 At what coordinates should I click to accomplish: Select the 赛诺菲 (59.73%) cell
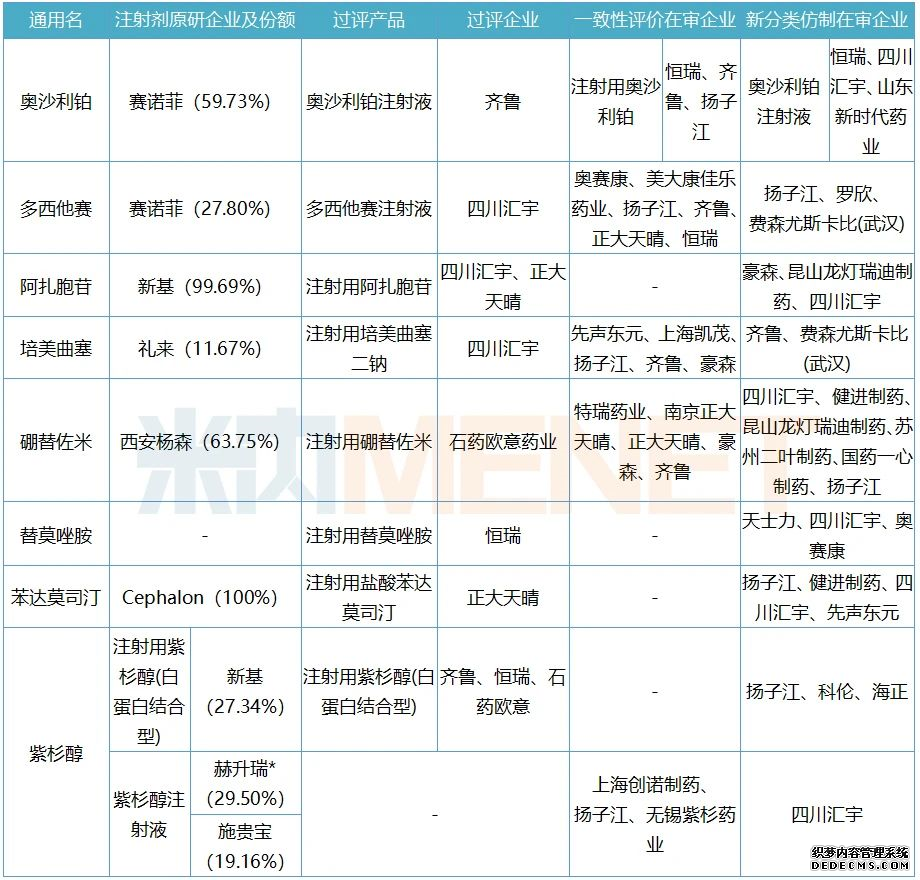pos(205,101)
